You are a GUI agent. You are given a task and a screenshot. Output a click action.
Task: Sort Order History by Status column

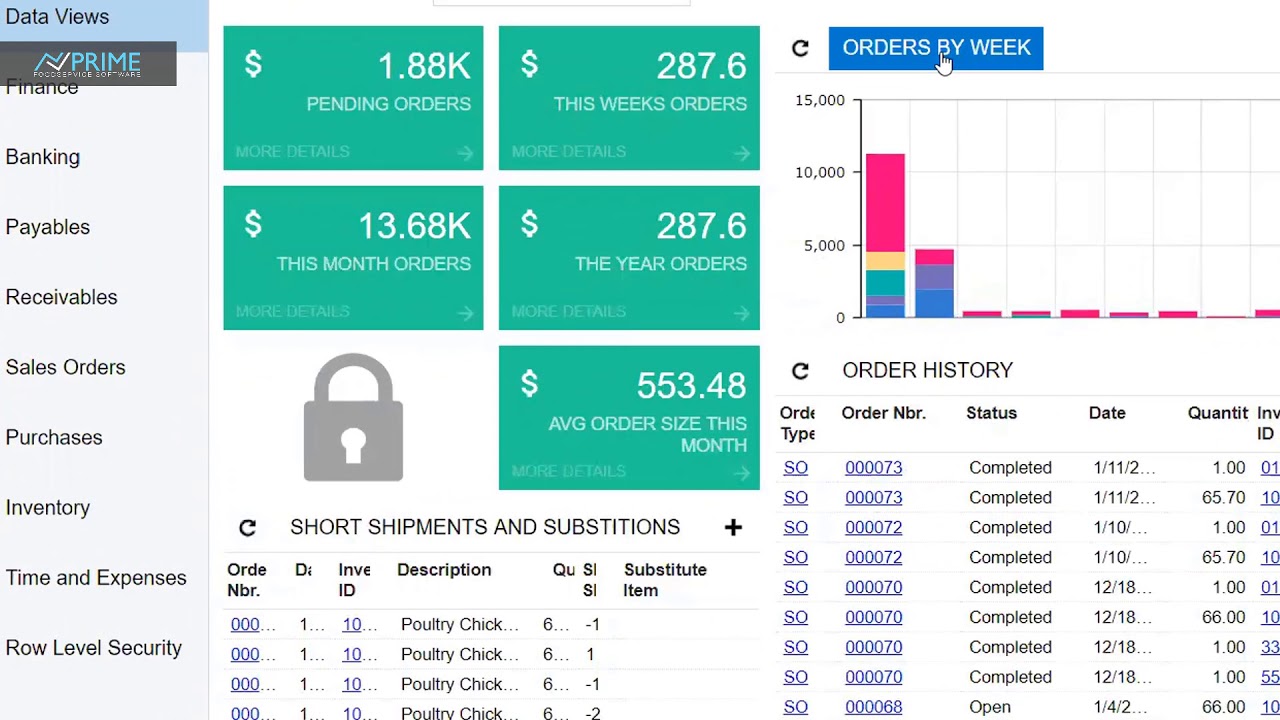pyautogui.click(x=991, y=413)
